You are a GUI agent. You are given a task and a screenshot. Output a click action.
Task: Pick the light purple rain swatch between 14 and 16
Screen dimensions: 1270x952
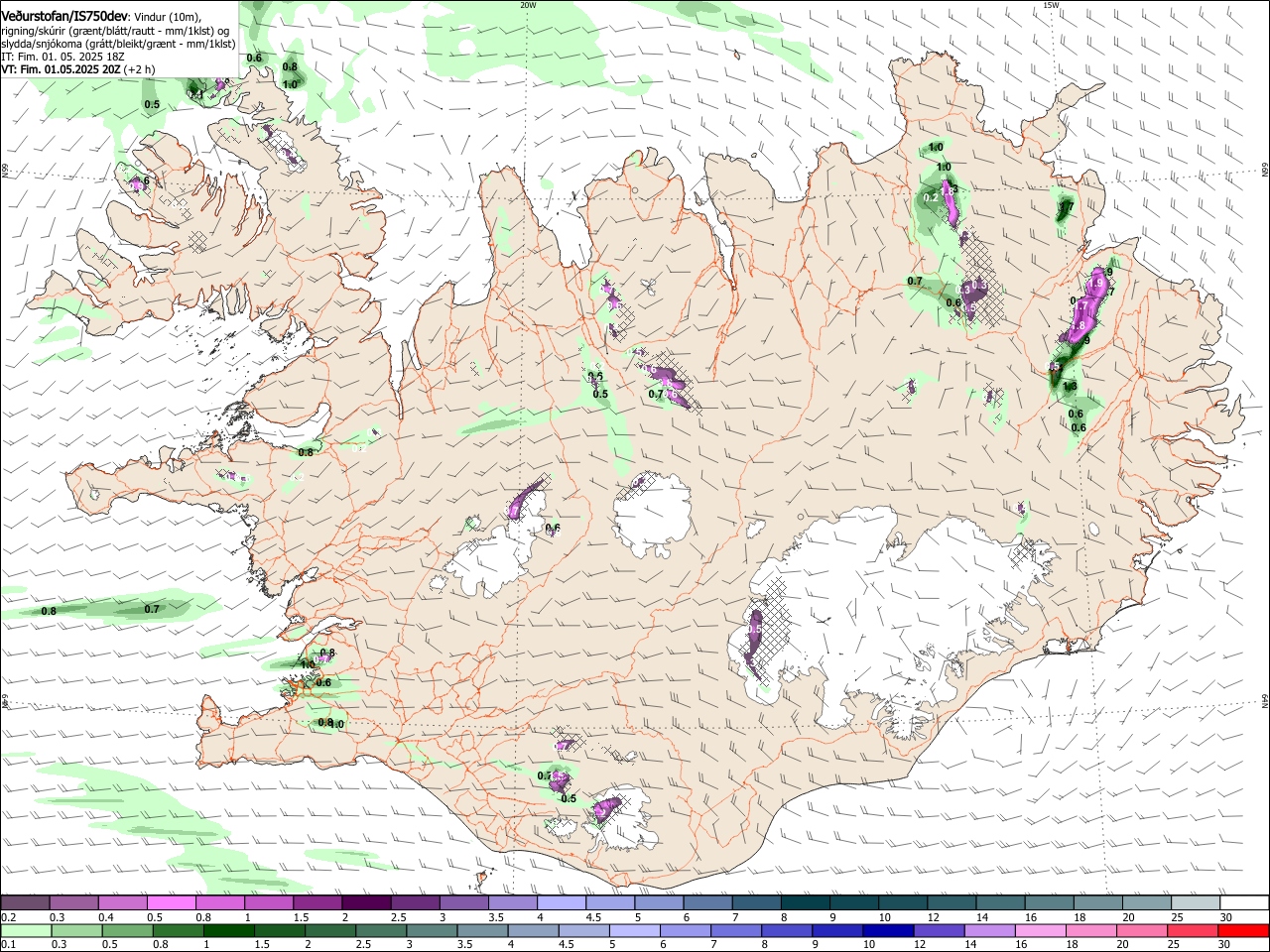point(989,931)
